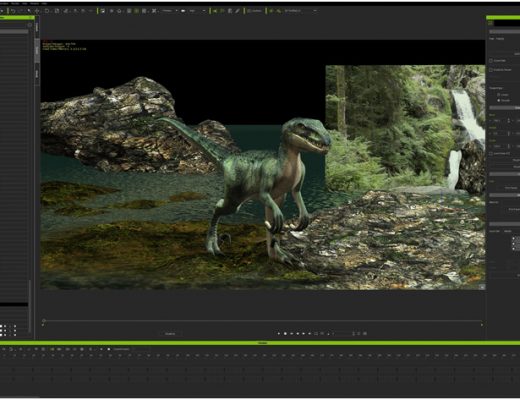Toggle the second checkbox in right panel
Image resolution: width=520 pixels, height=400 pixels.
coord(491,70)
